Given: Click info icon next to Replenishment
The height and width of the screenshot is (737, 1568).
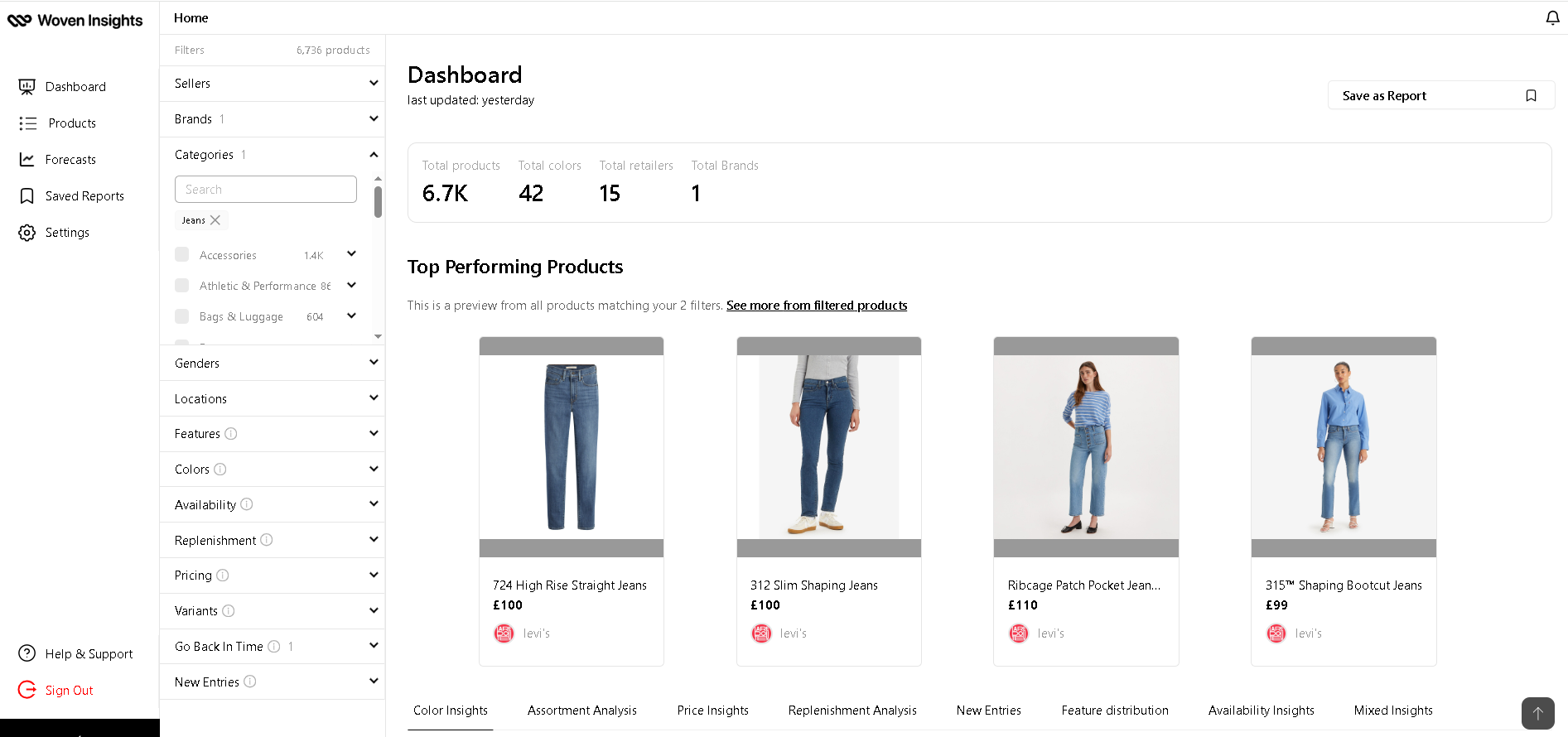Looking at the screenshot, I should pyautogui.click(x=267, y=540).
